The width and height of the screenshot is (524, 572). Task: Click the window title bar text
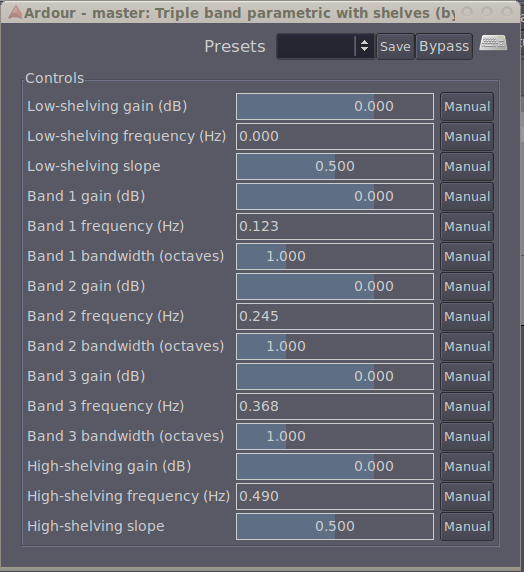(x=239, y=13)
